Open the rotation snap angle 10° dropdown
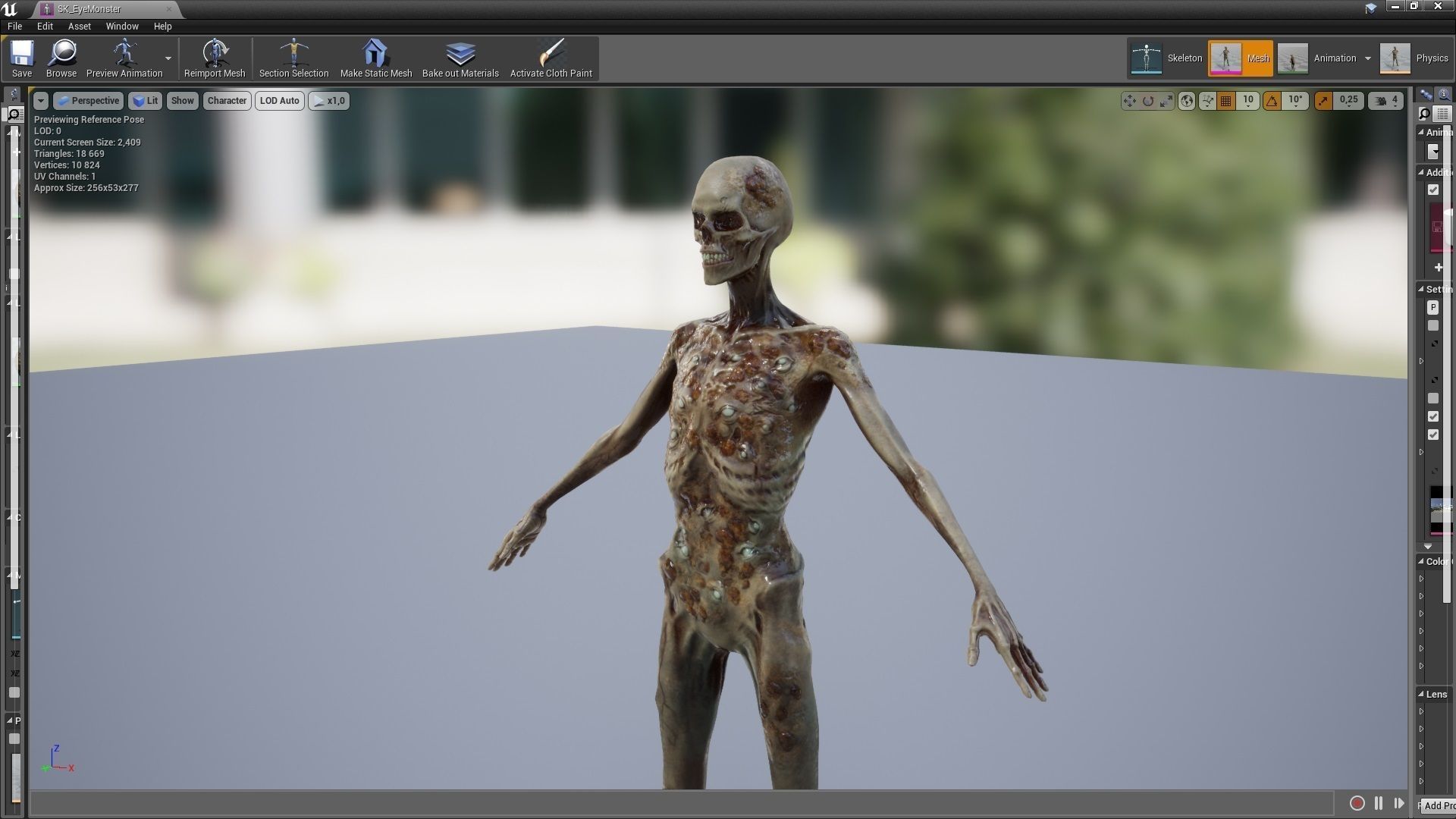 point(1295,101)
